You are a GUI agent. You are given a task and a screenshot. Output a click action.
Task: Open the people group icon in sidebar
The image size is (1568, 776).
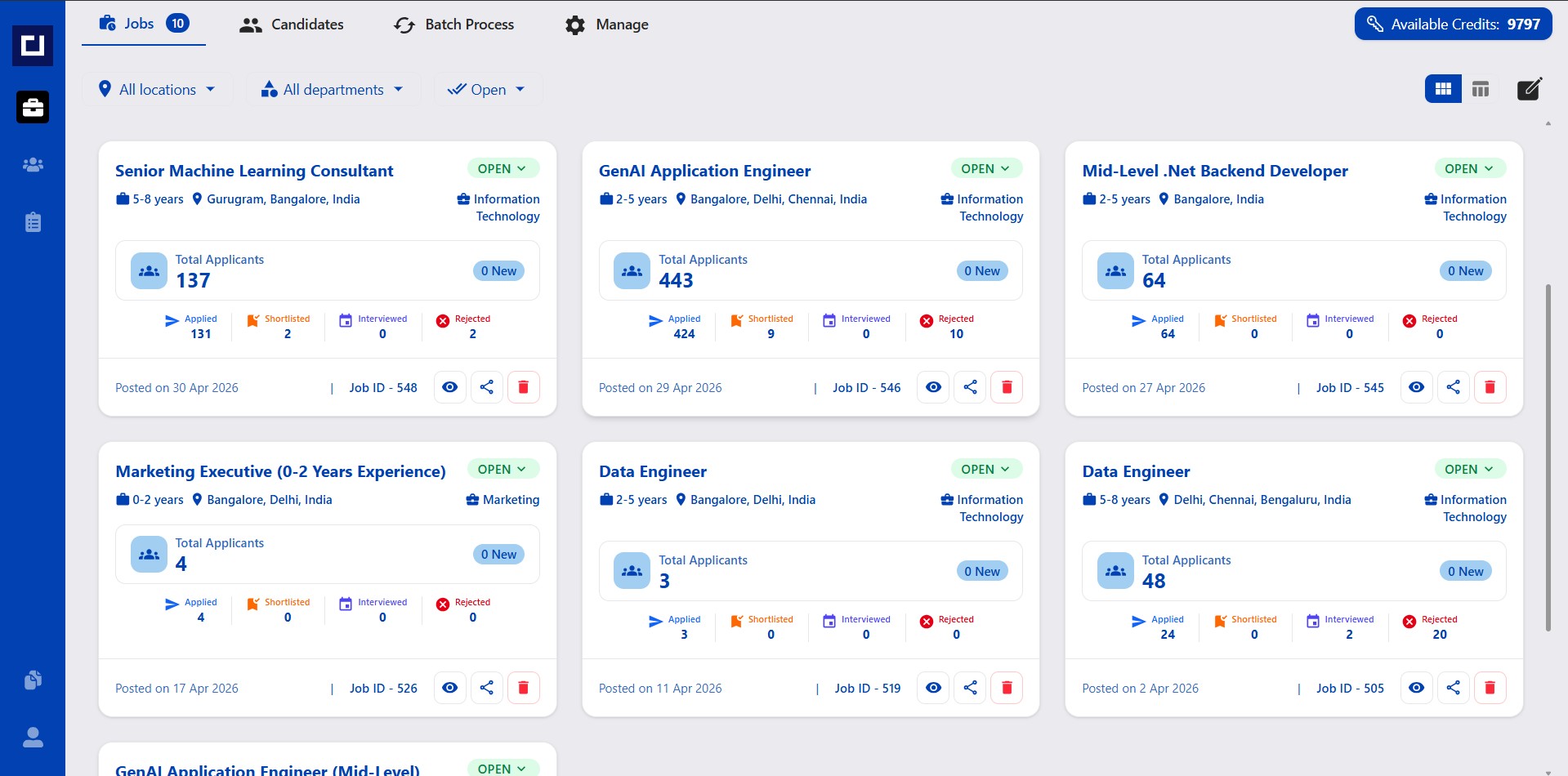33,165
